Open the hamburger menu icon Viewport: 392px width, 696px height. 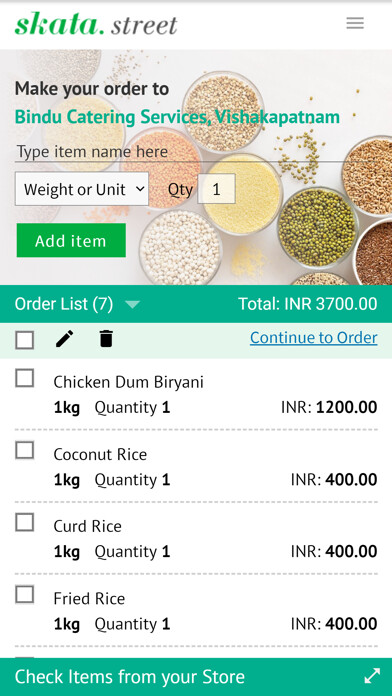(x=355, y=23)
